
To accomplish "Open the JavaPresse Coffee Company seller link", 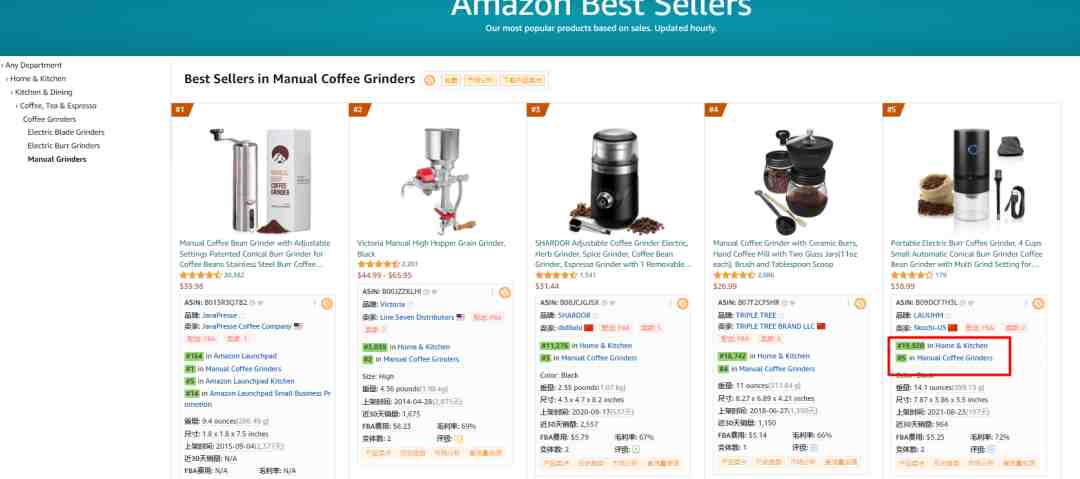I will coord(247,326).
